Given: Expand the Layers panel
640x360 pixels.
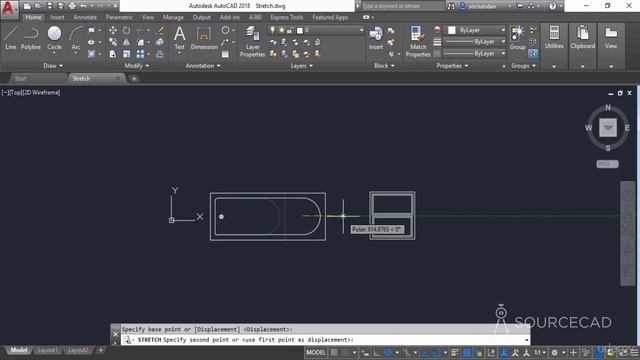Looking at the screenshot, I should [x=301, y=66].
